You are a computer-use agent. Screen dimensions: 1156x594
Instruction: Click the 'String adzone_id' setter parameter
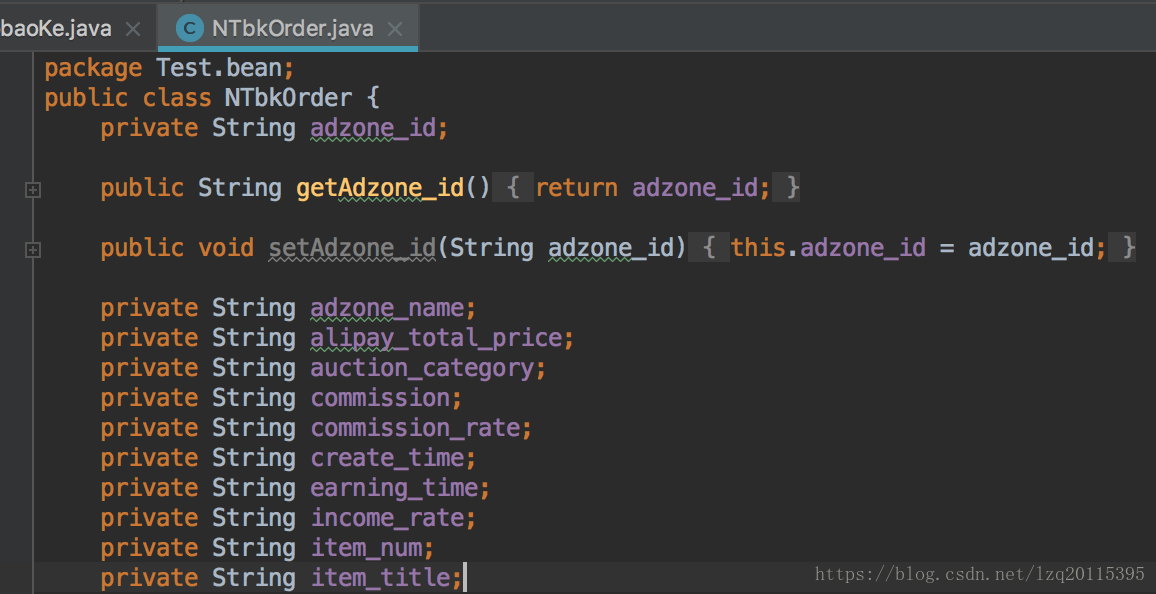point(562,248)
